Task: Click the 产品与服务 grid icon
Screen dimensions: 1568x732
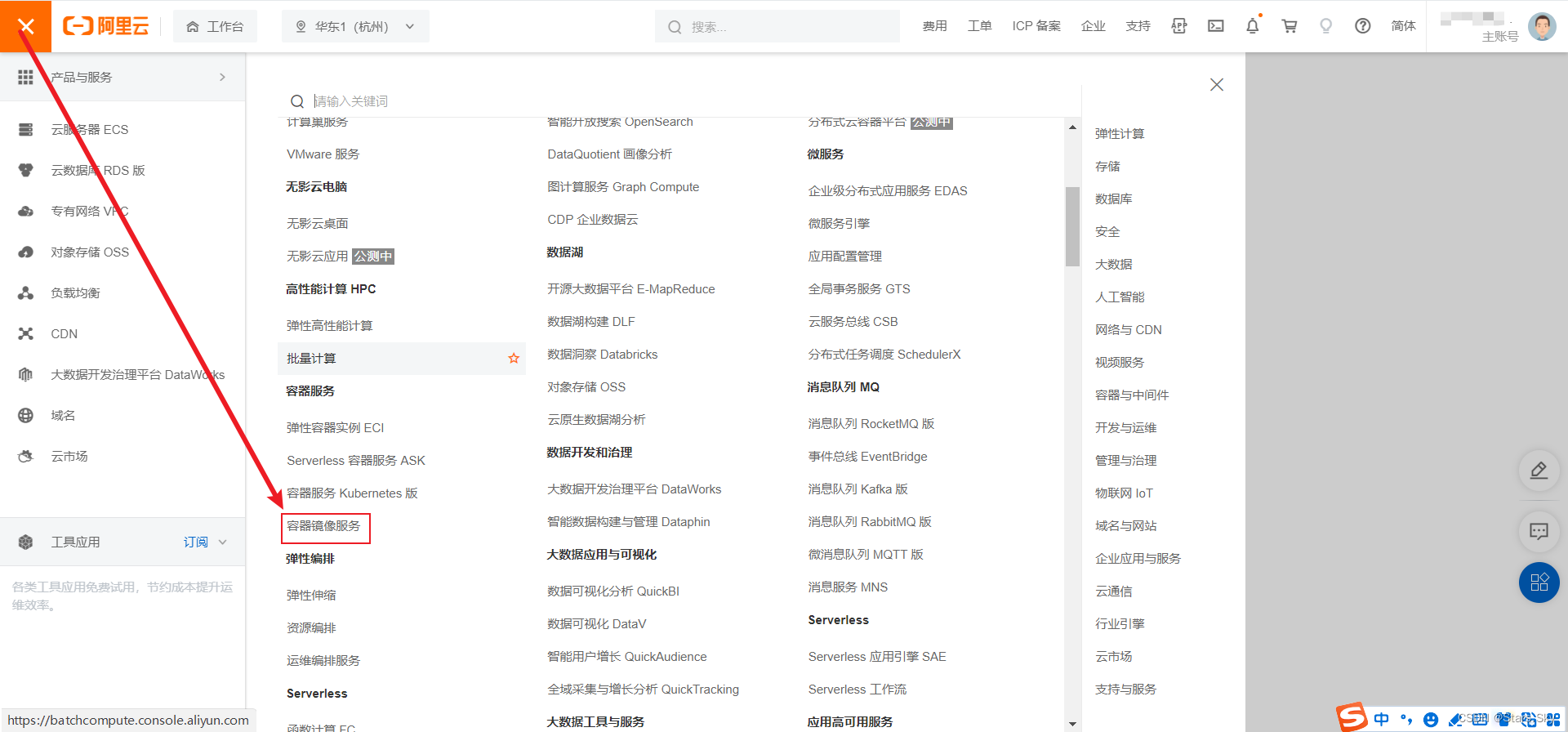Action: click(25, 77)
